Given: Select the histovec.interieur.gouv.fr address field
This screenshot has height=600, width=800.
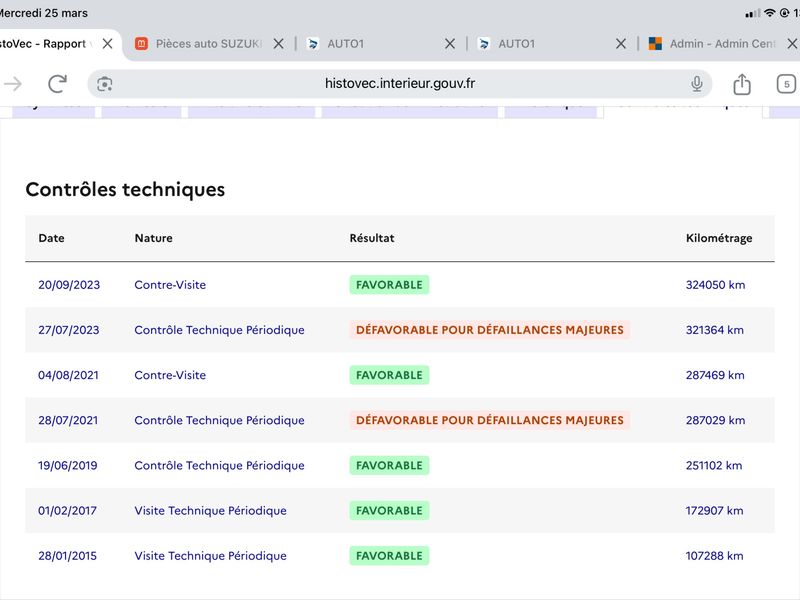Looking at the screenshot, I should click(x=399, y=84).
